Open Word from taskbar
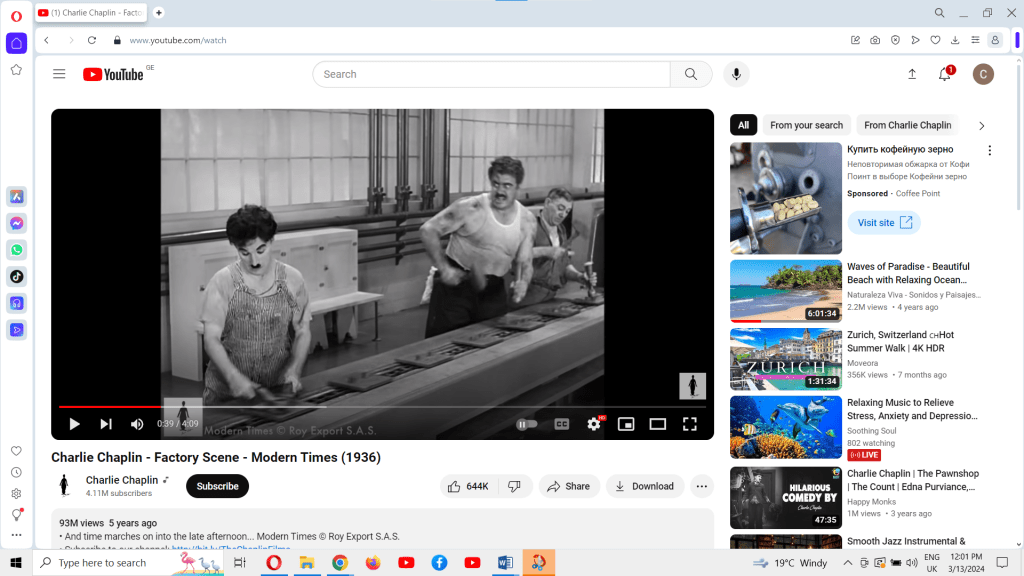The image size is (1024, 576). pos(505,562)
